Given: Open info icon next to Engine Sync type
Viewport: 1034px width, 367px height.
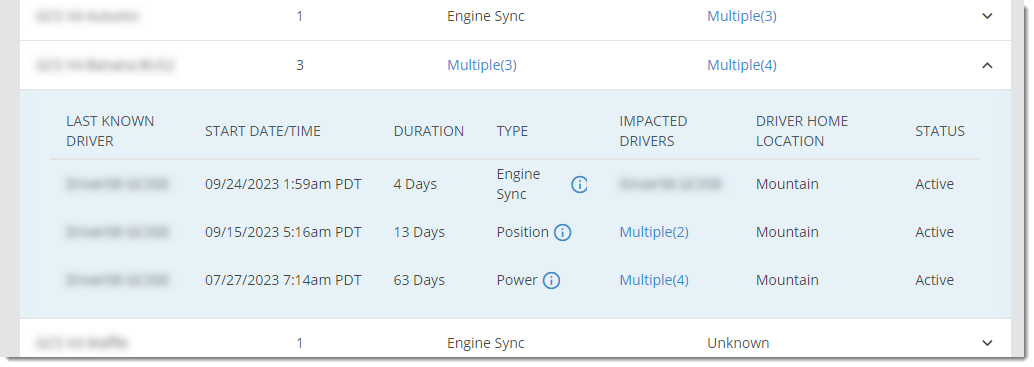Looking at the screenshot, I should click(579, 184).
